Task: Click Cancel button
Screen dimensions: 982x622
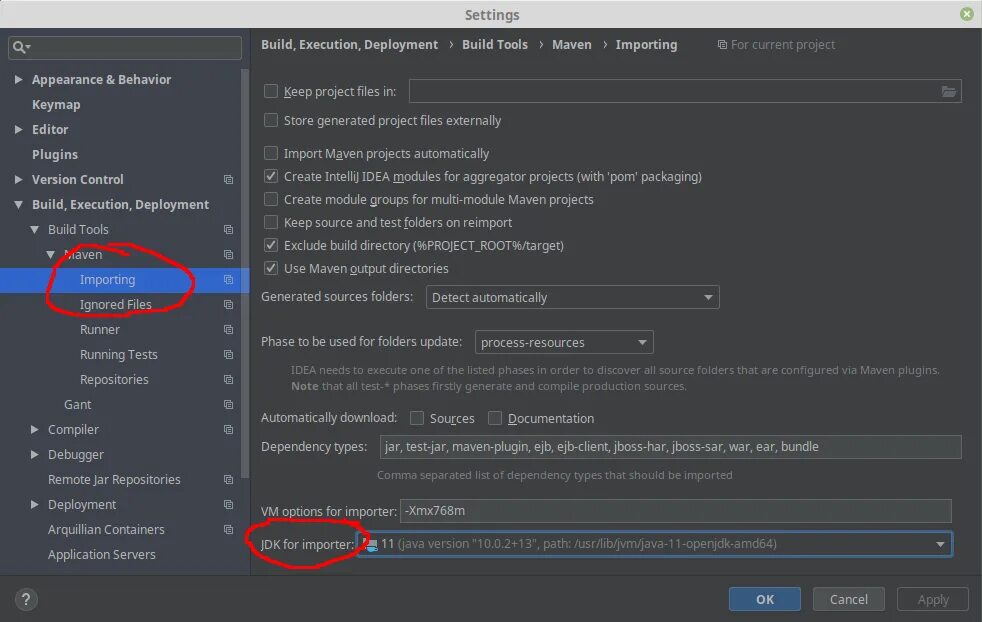Action: click(x=849, y=599)
